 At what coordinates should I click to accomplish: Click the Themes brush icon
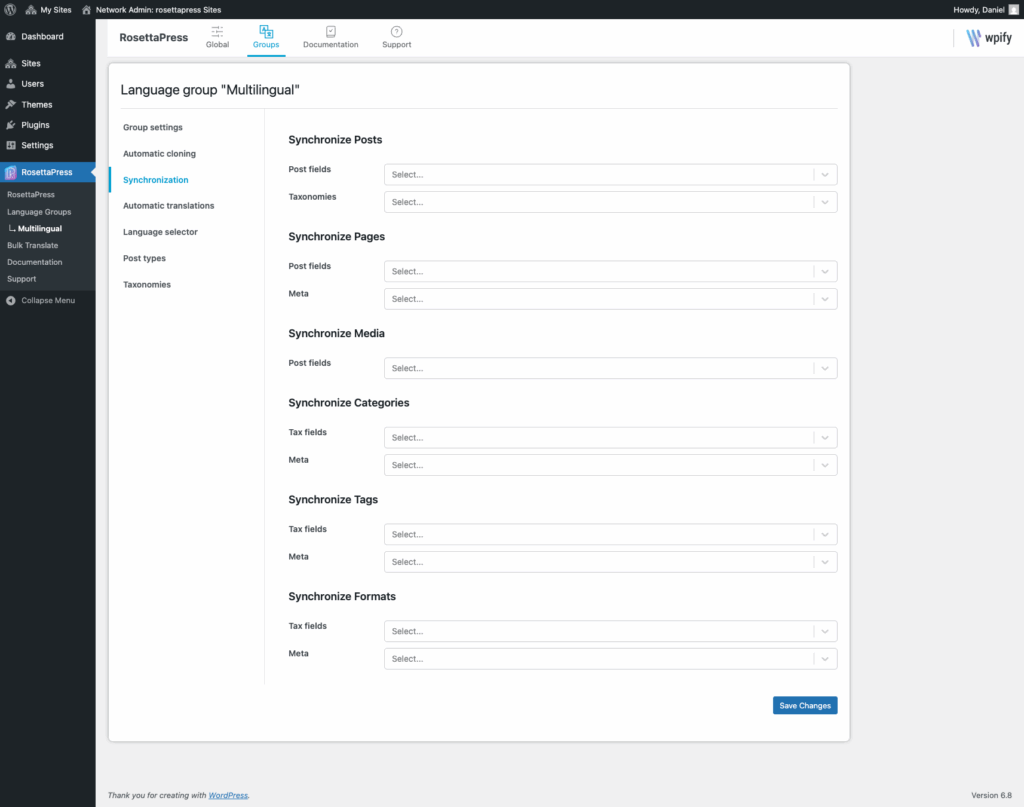[11, 104]
